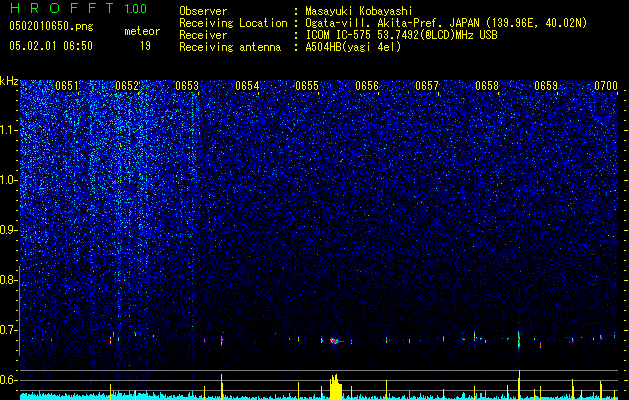Click the 0652 time marker
Viewport: 629px width, 400px height.
click(127, 86)
